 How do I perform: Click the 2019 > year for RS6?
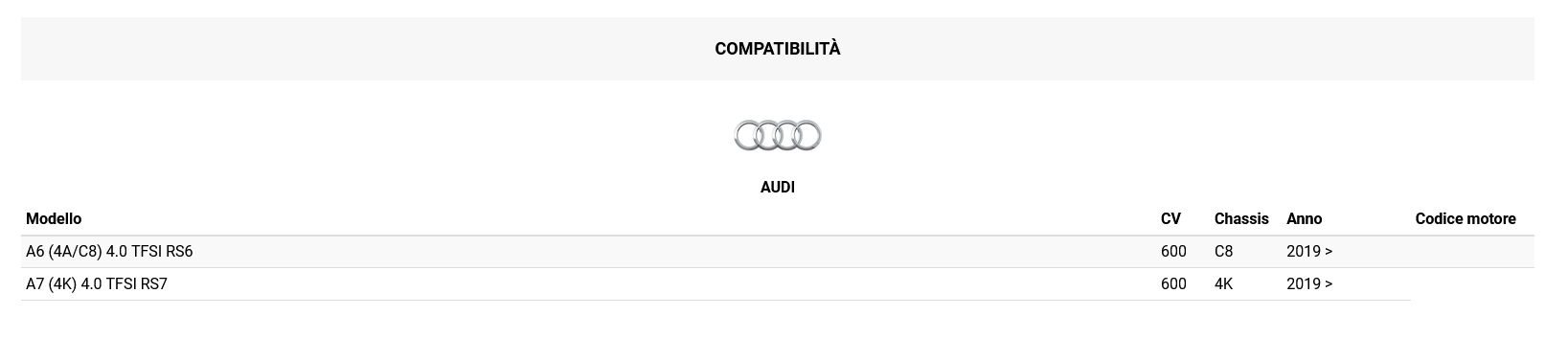pyautogui.click(x=1309, y=252)
